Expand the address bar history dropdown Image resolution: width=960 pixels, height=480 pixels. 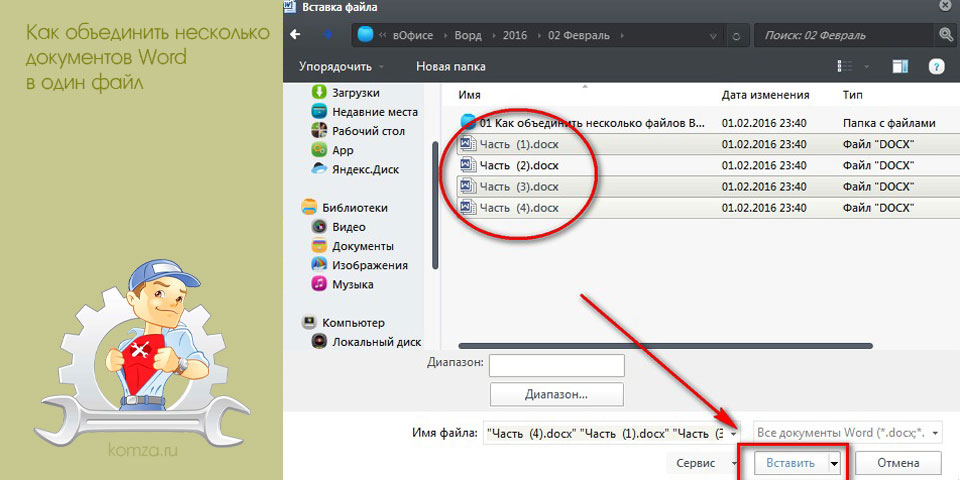tap(713, 36)
